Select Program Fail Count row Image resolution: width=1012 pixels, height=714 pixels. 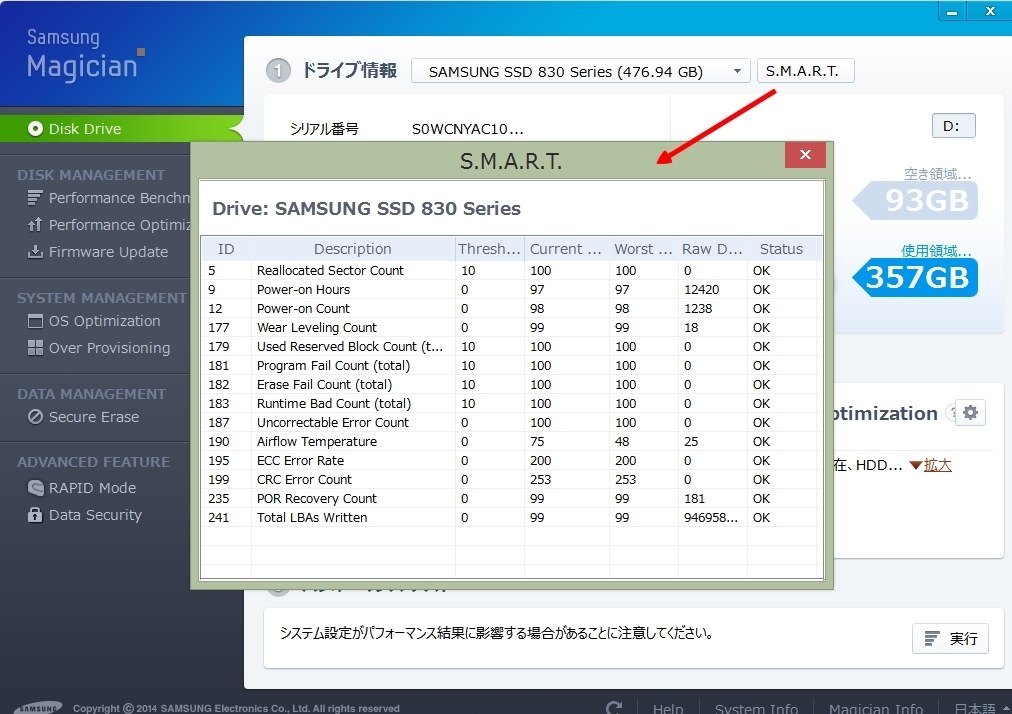[x=511, y=365]
